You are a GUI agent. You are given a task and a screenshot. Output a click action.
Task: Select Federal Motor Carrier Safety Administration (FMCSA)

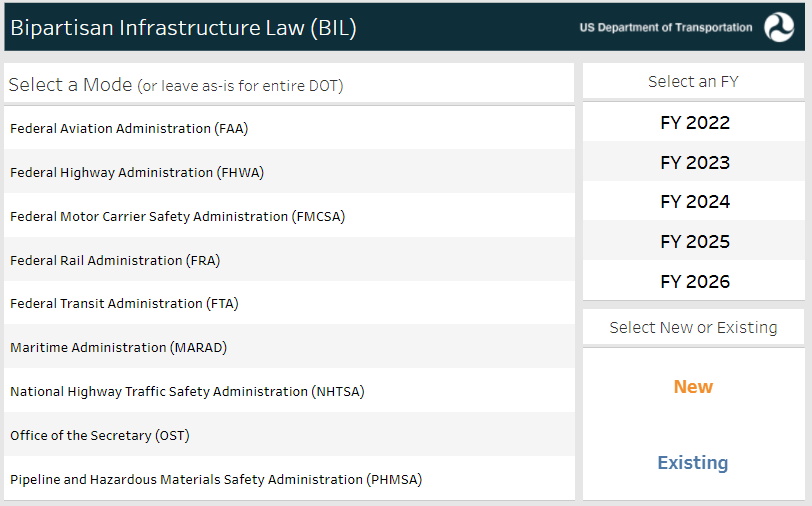pyautogui.click(x=177, y=216)
